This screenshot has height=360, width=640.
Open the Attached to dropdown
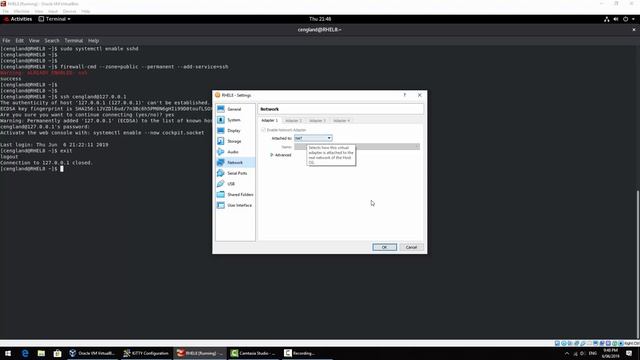pyautogui.click(x=313, y=138)
